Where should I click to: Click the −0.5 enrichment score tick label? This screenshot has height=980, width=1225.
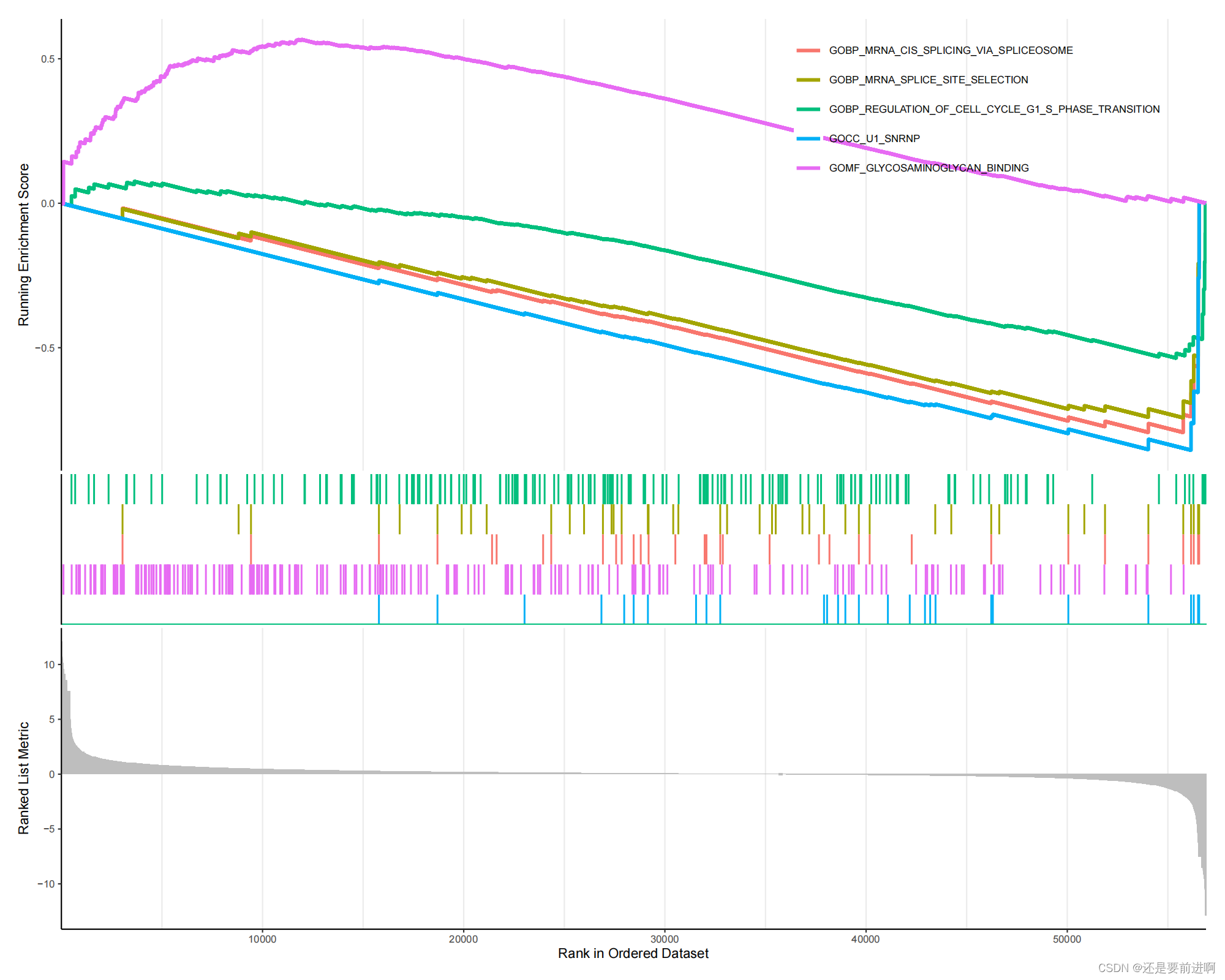(45, 348)
